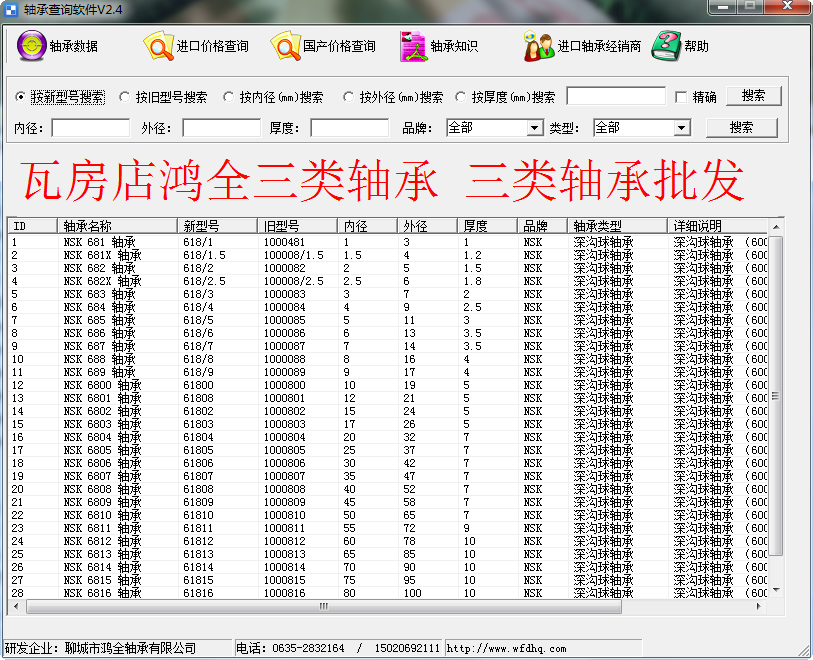This screenshot has width=813, height=660.
Task: Click the top 搜索 button beside 精确
Action: click(x=753, y=96)
